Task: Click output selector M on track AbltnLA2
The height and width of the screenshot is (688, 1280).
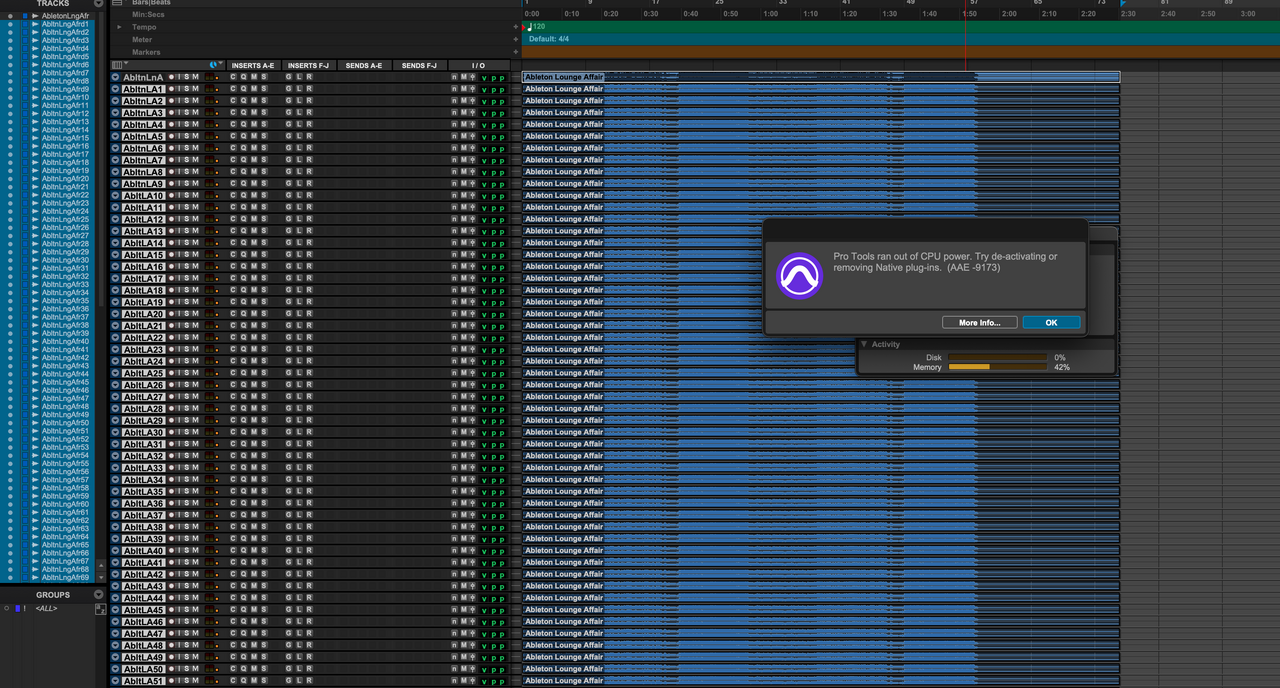Action: click(x=464, y=101)
